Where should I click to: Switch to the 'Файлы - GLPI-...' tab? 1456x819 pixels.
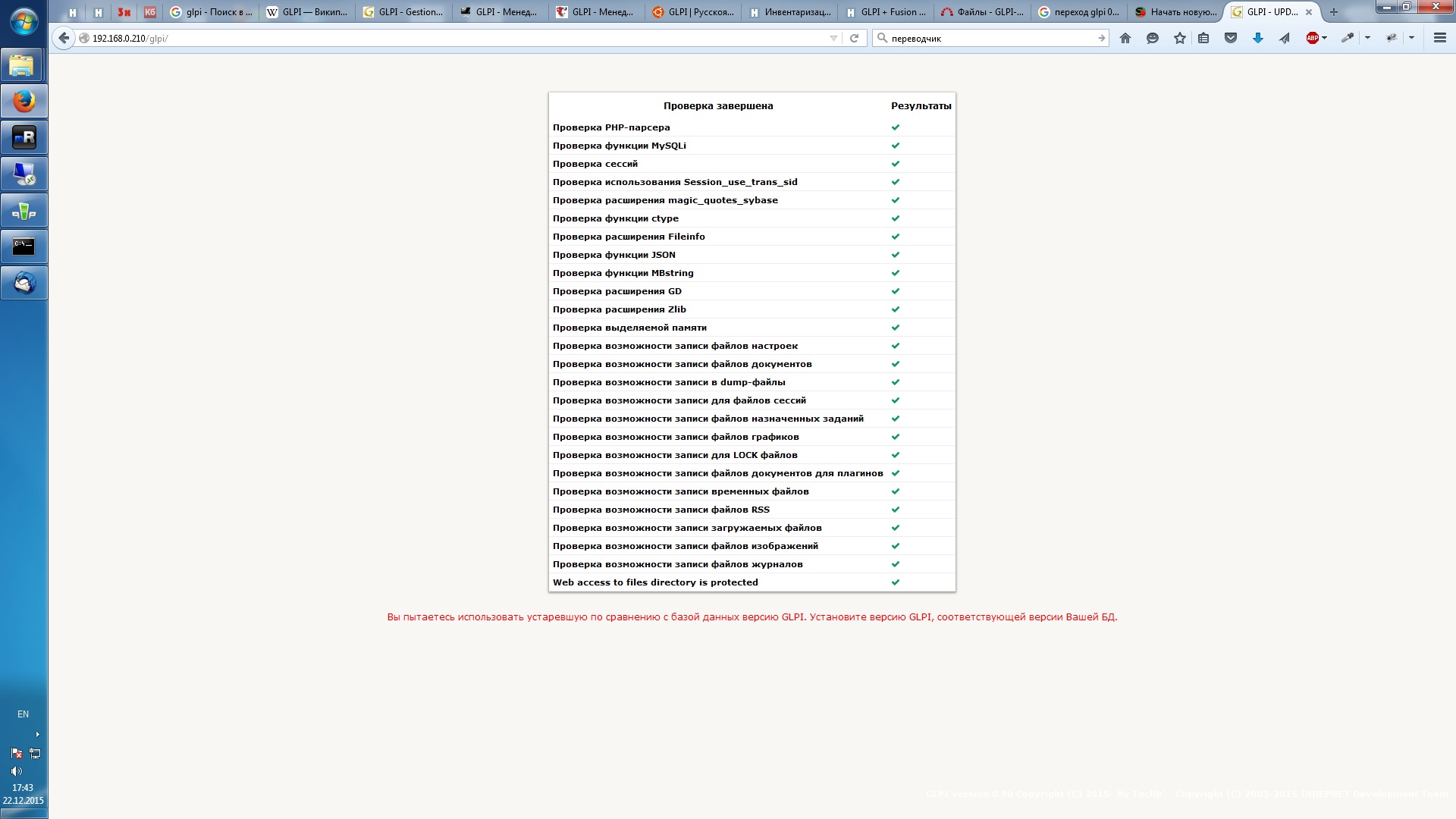click(x=983, y=12)
